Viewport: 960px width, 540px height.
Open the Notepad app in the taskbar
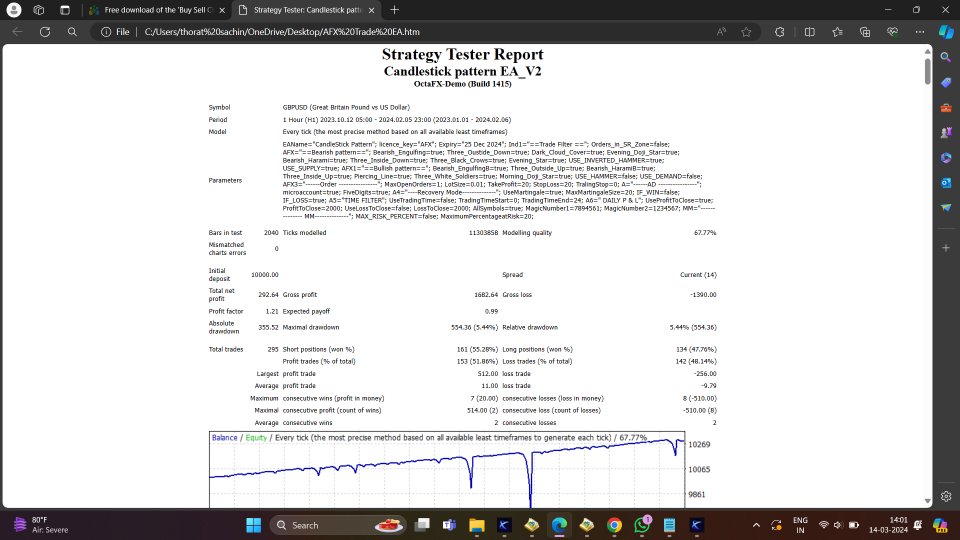point(669,525)
